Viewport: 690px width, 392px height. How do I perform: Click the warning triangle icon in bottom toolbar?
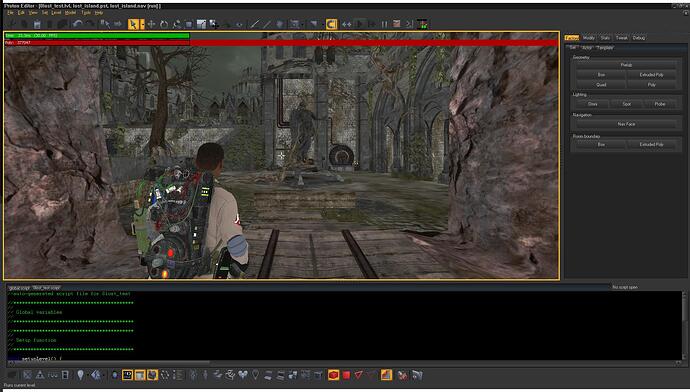(40, 375)
